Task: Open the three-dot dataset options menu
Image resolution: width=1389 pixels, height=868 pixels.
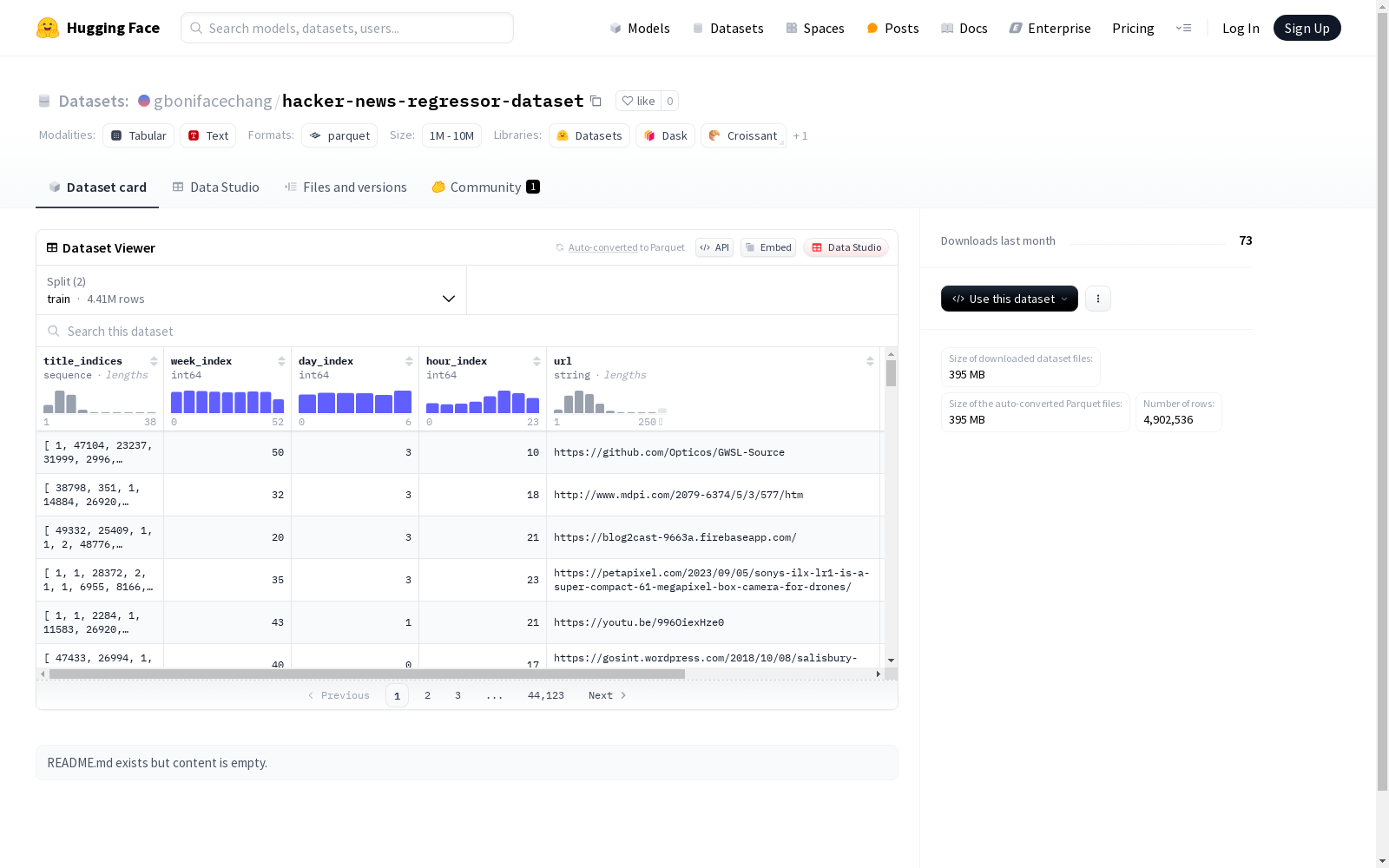Action: pyautogui.click(x=1098, y=299)
